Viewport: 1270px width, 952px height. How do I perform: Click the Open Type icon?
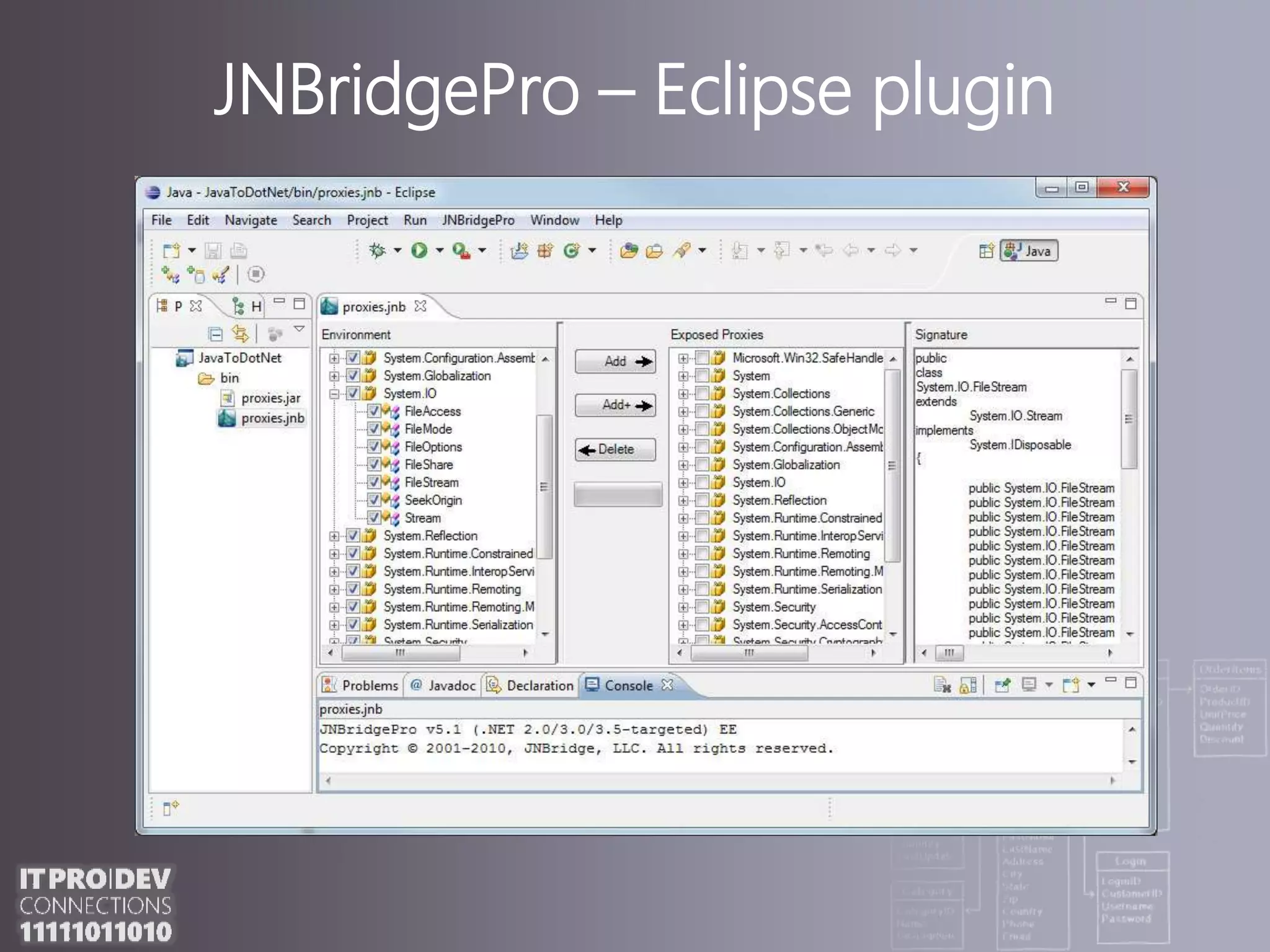629,250
